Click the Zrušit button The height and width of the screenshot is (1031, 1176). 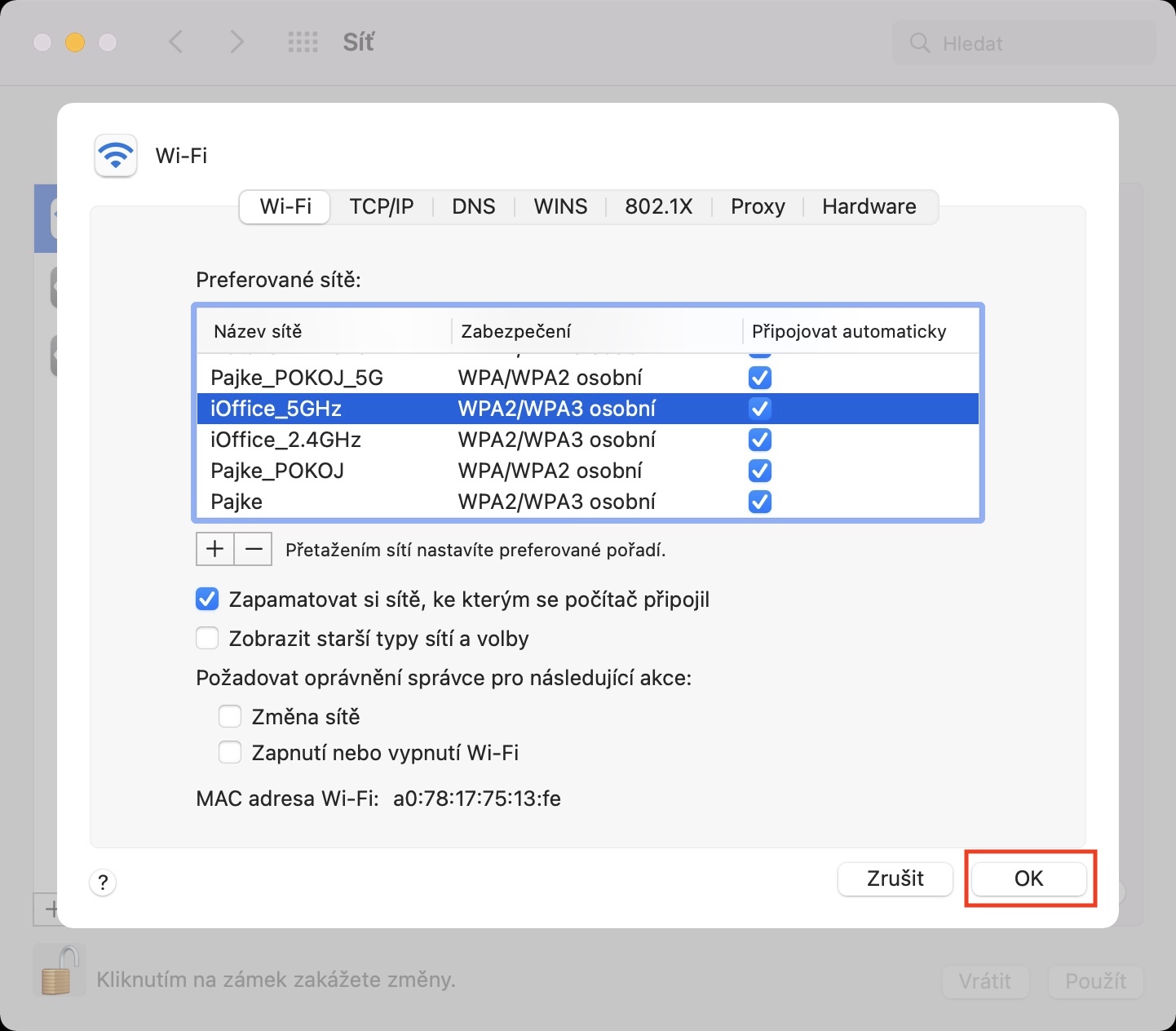click(895, 878)
